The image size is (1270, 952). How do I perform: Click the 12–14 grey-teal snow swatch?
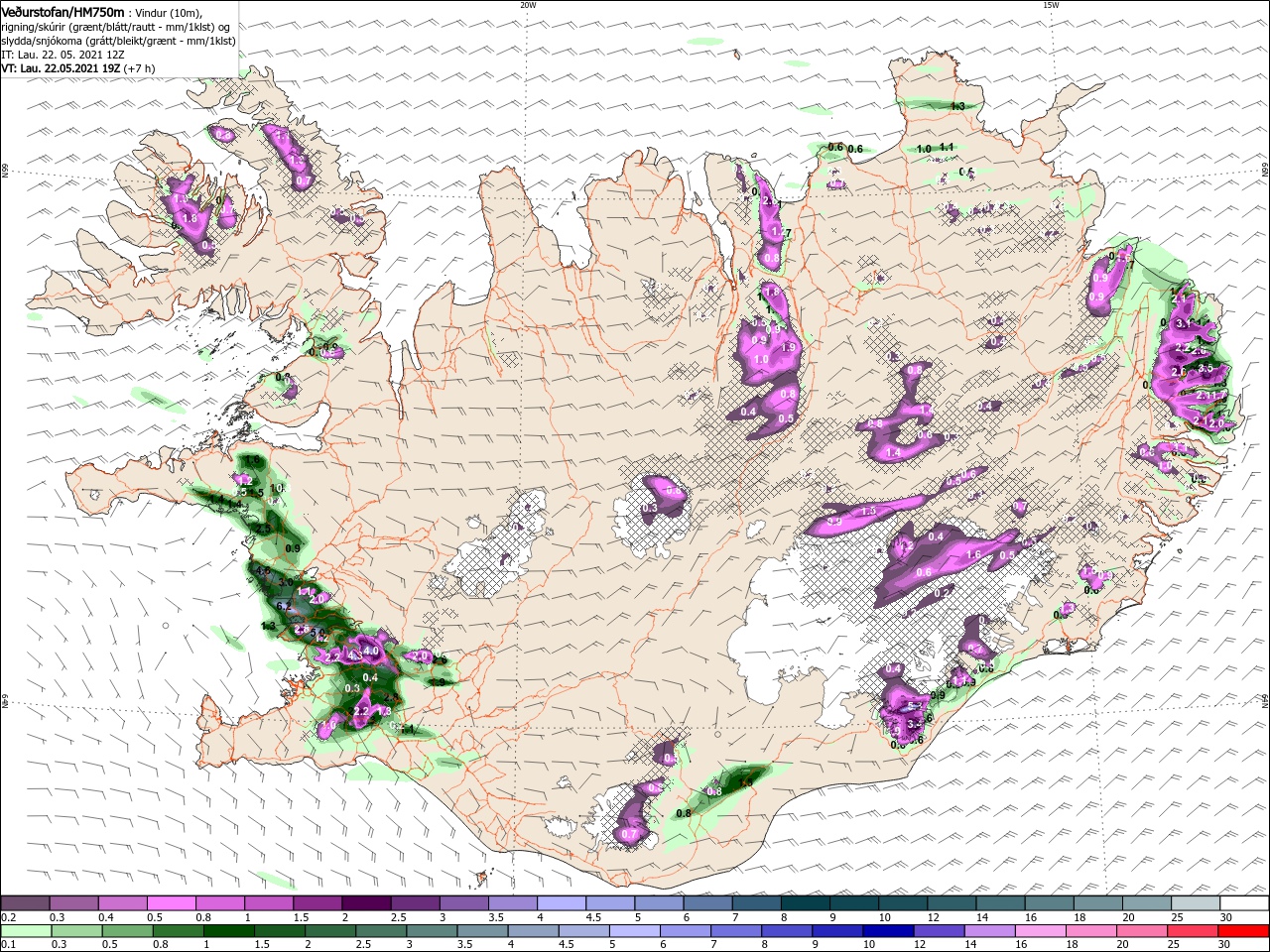pyautogui.click(x=951, y=903)
